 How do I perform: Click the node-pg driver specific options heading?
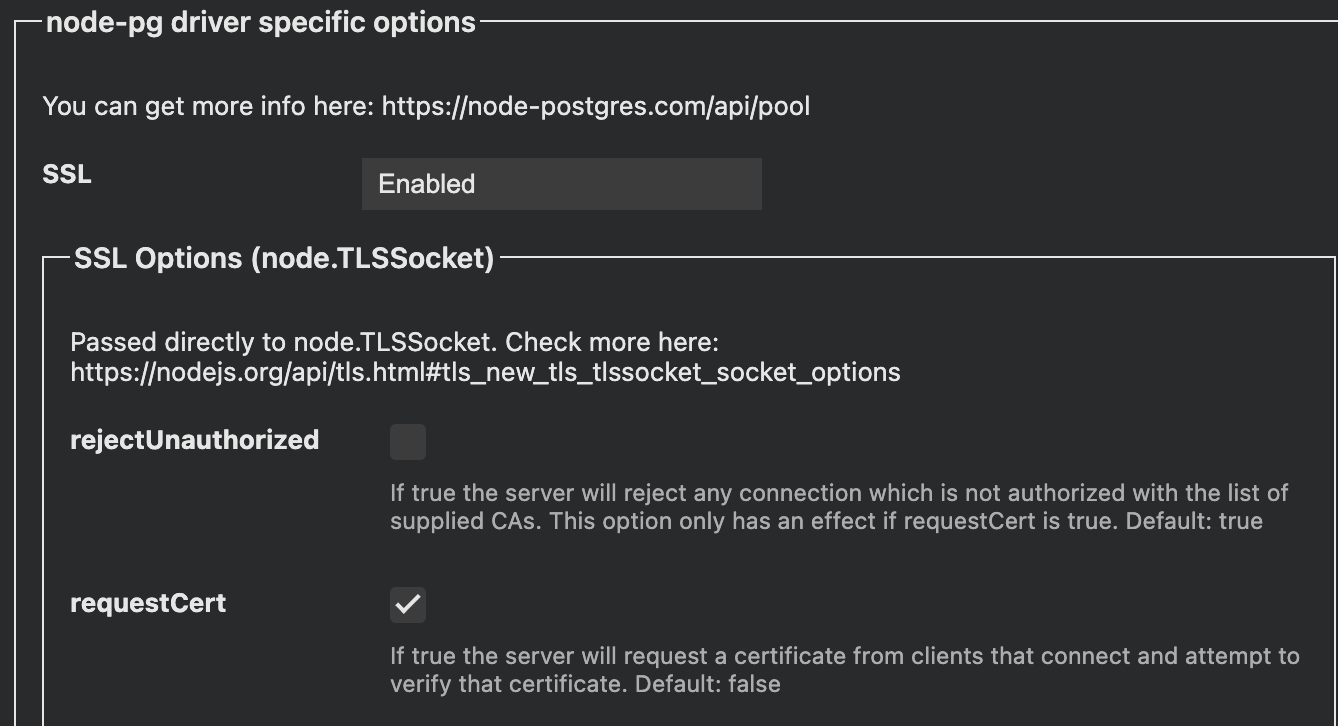coord(260,21)
